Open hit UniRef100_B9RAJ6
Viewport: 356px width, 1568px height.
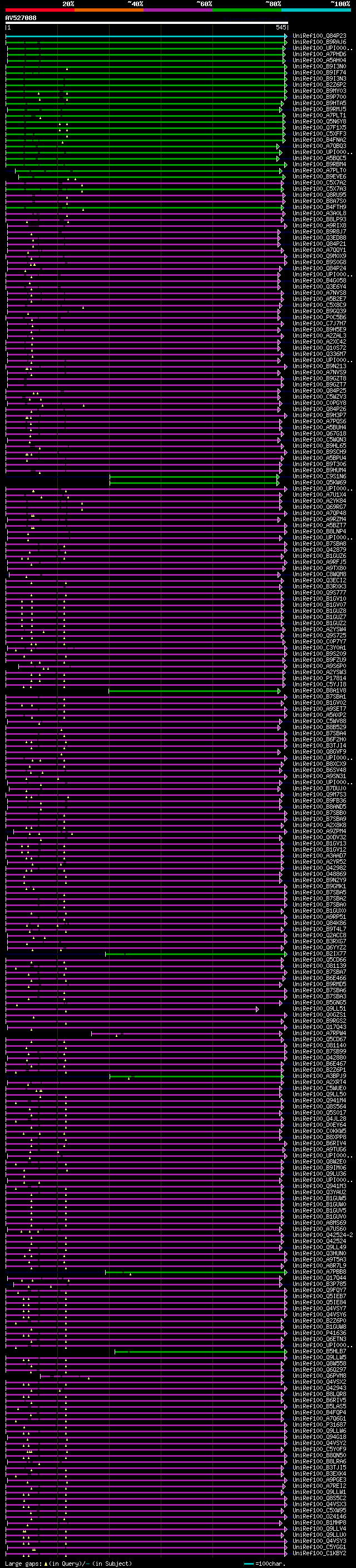[x=319, y=43]
